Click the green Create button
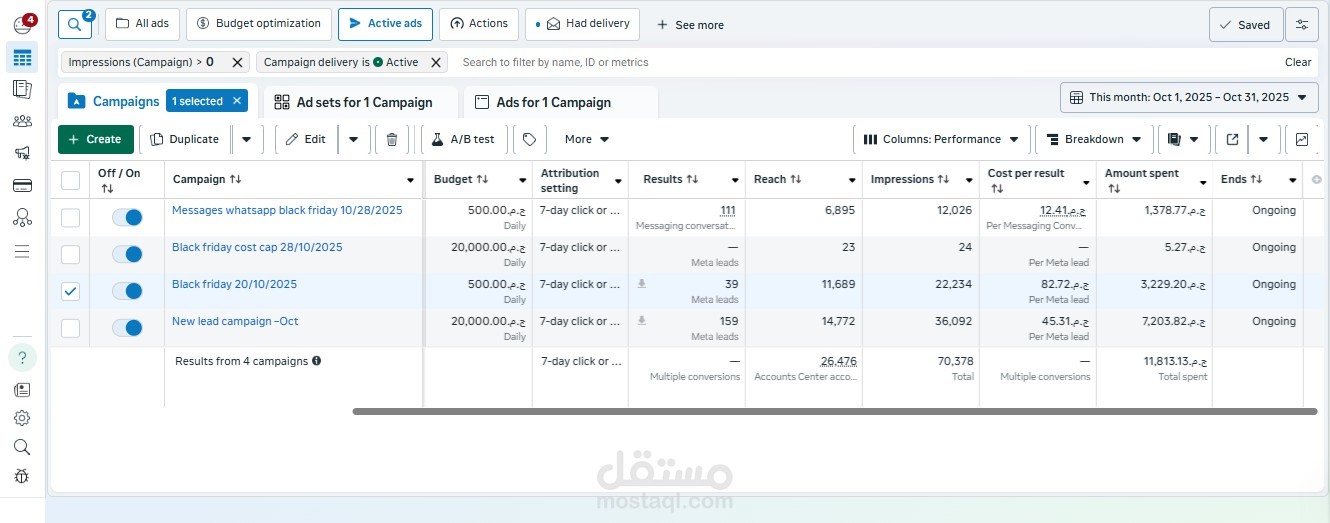Viewport: 1330px width, 523px height. [95, 139]
